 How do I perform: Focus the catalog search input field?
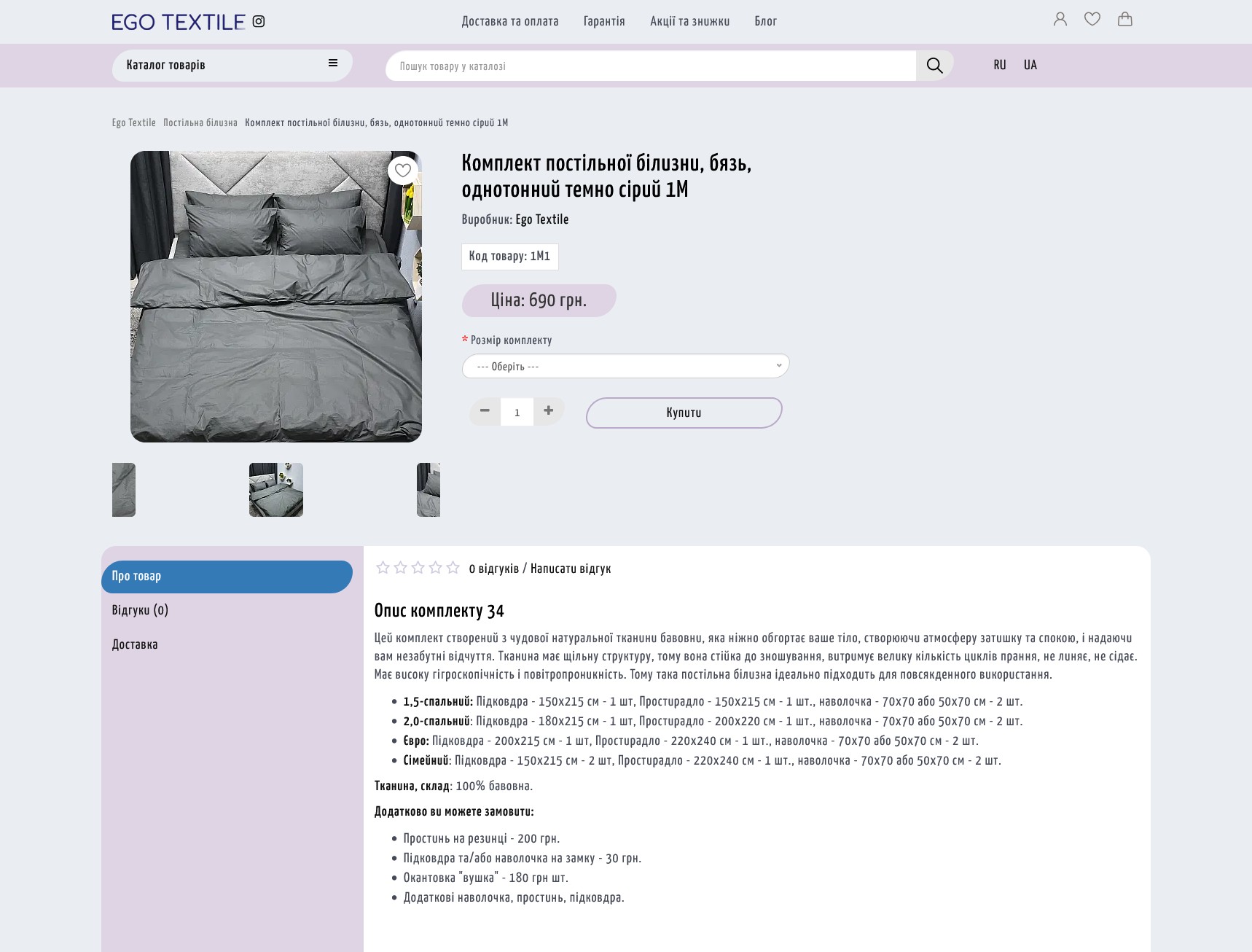(650, 66)
